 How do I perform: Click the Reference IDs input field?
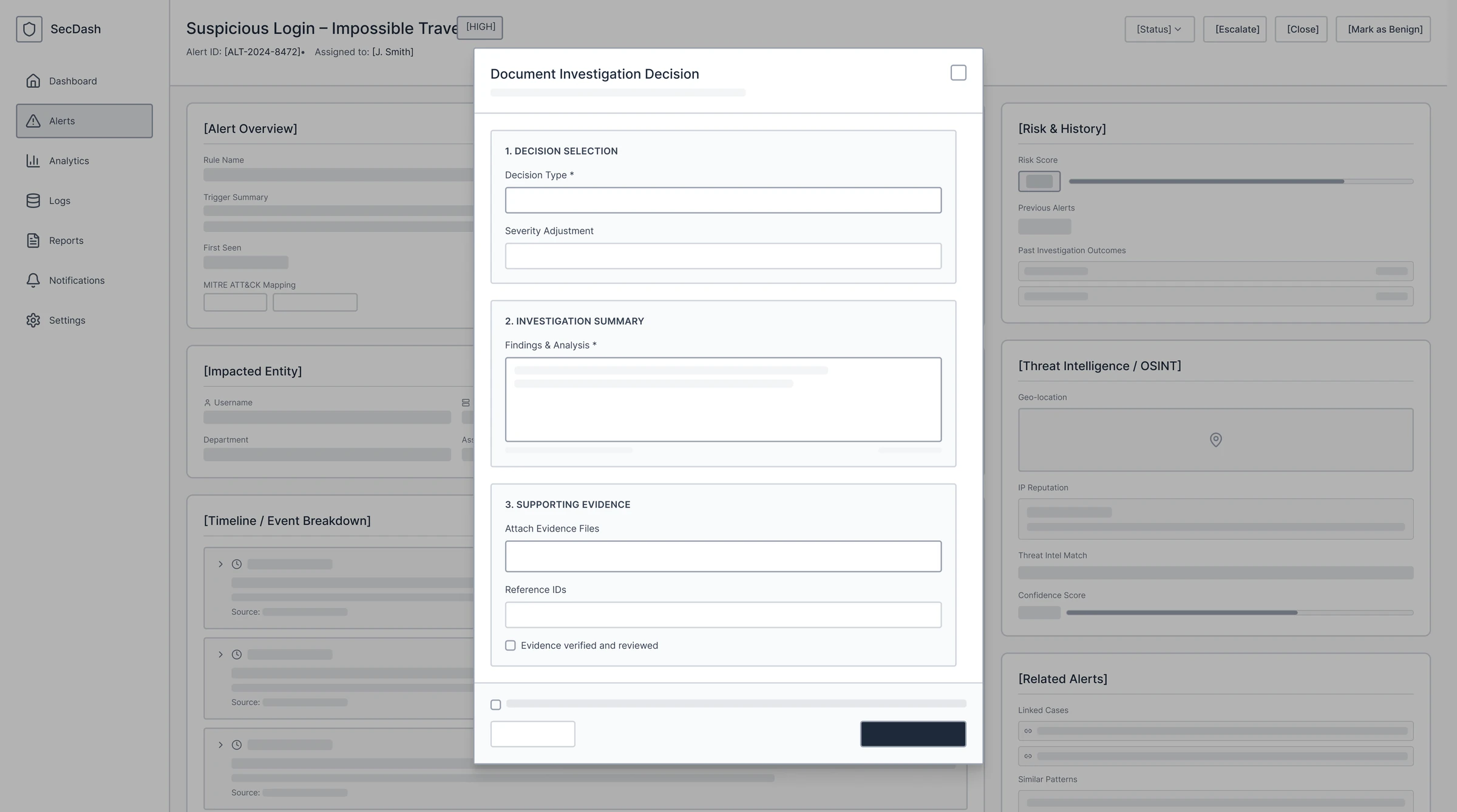point(723,615)
